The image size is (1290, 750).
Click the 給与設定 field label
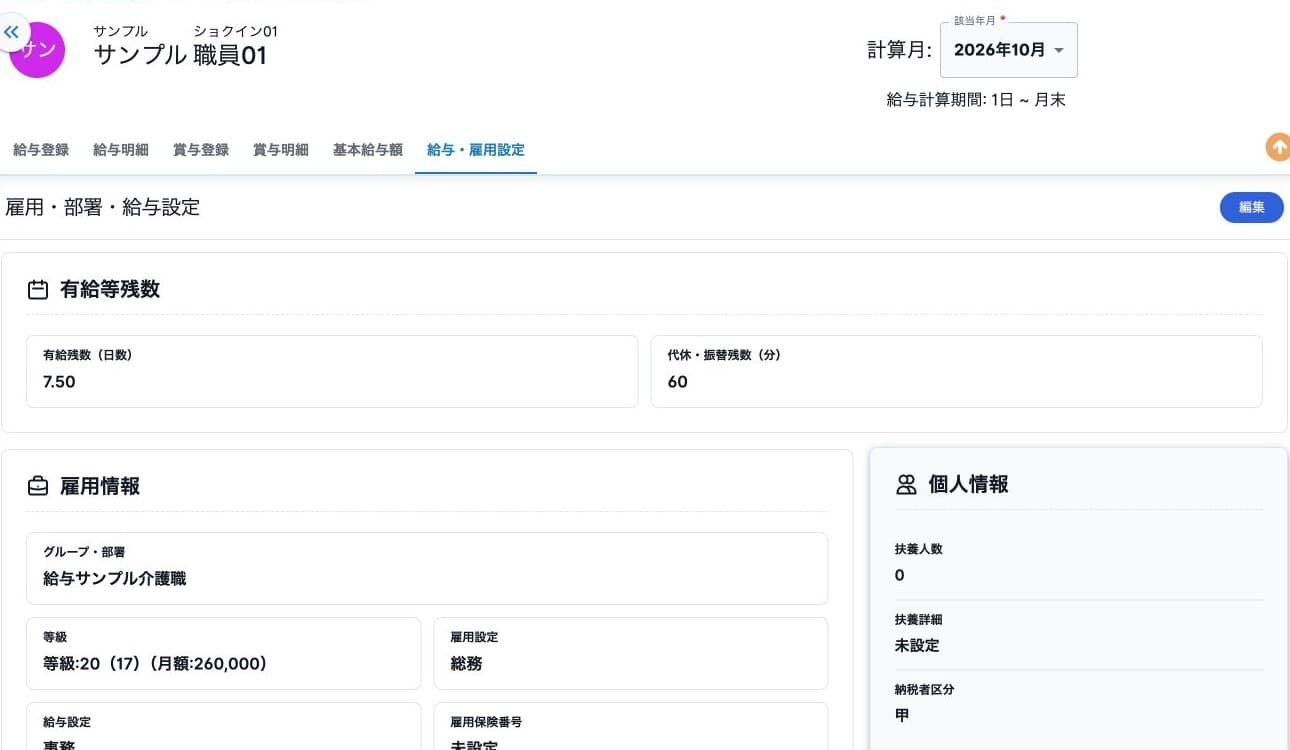click(x=67, y=721)
